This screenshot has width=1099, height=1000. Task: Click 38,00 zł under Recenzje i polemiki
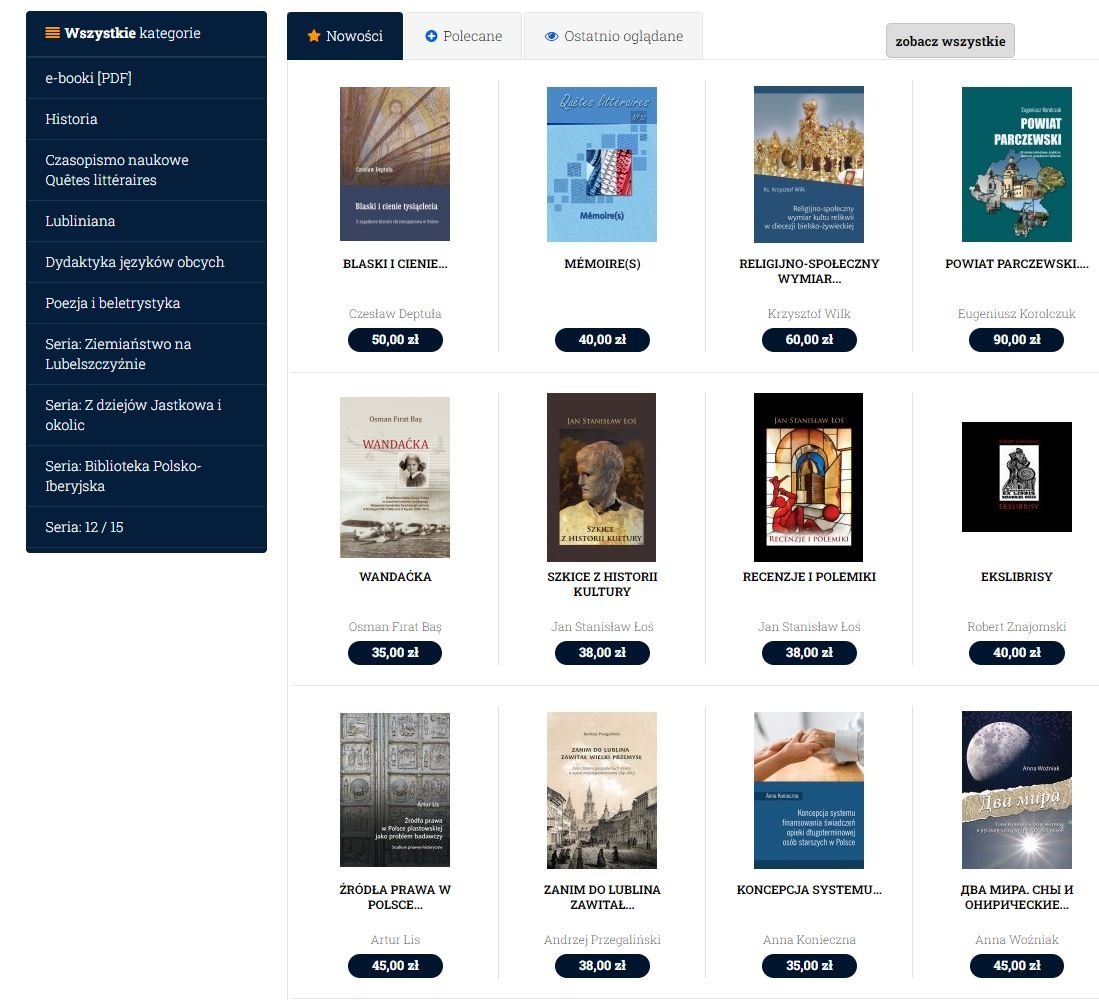809,652
